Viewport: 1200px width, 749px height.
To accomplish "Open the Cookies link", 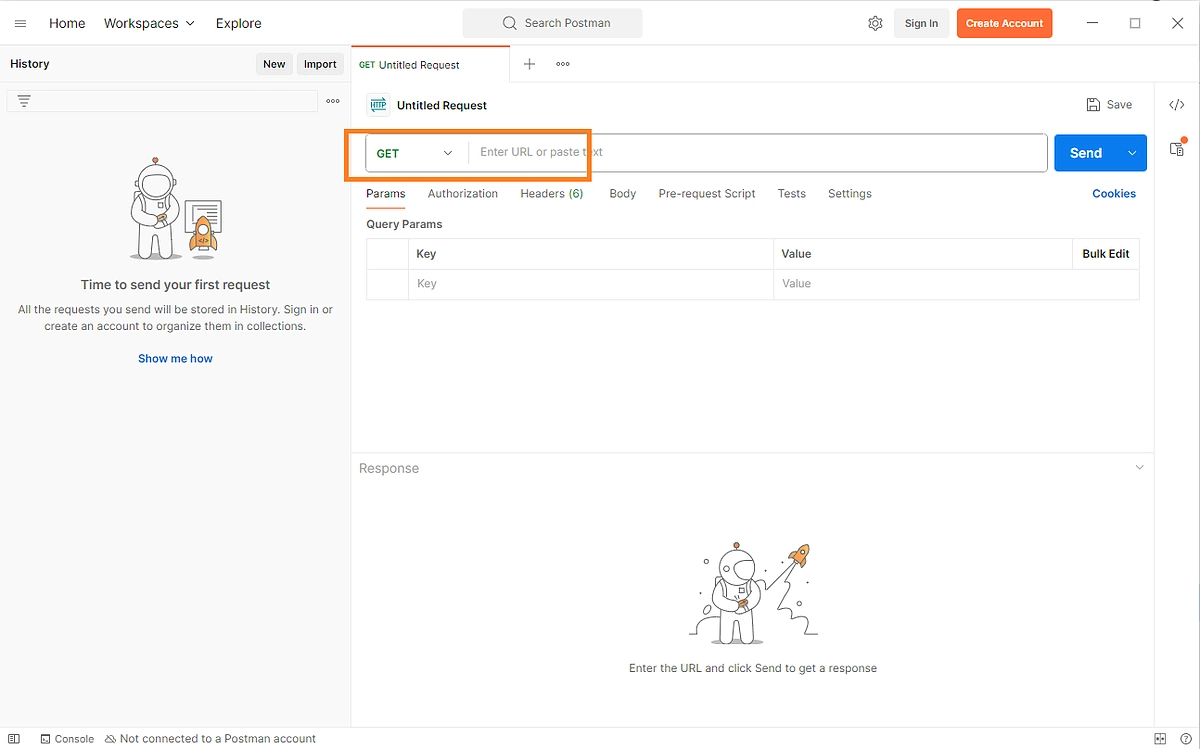I will [x=1114, y=194].
